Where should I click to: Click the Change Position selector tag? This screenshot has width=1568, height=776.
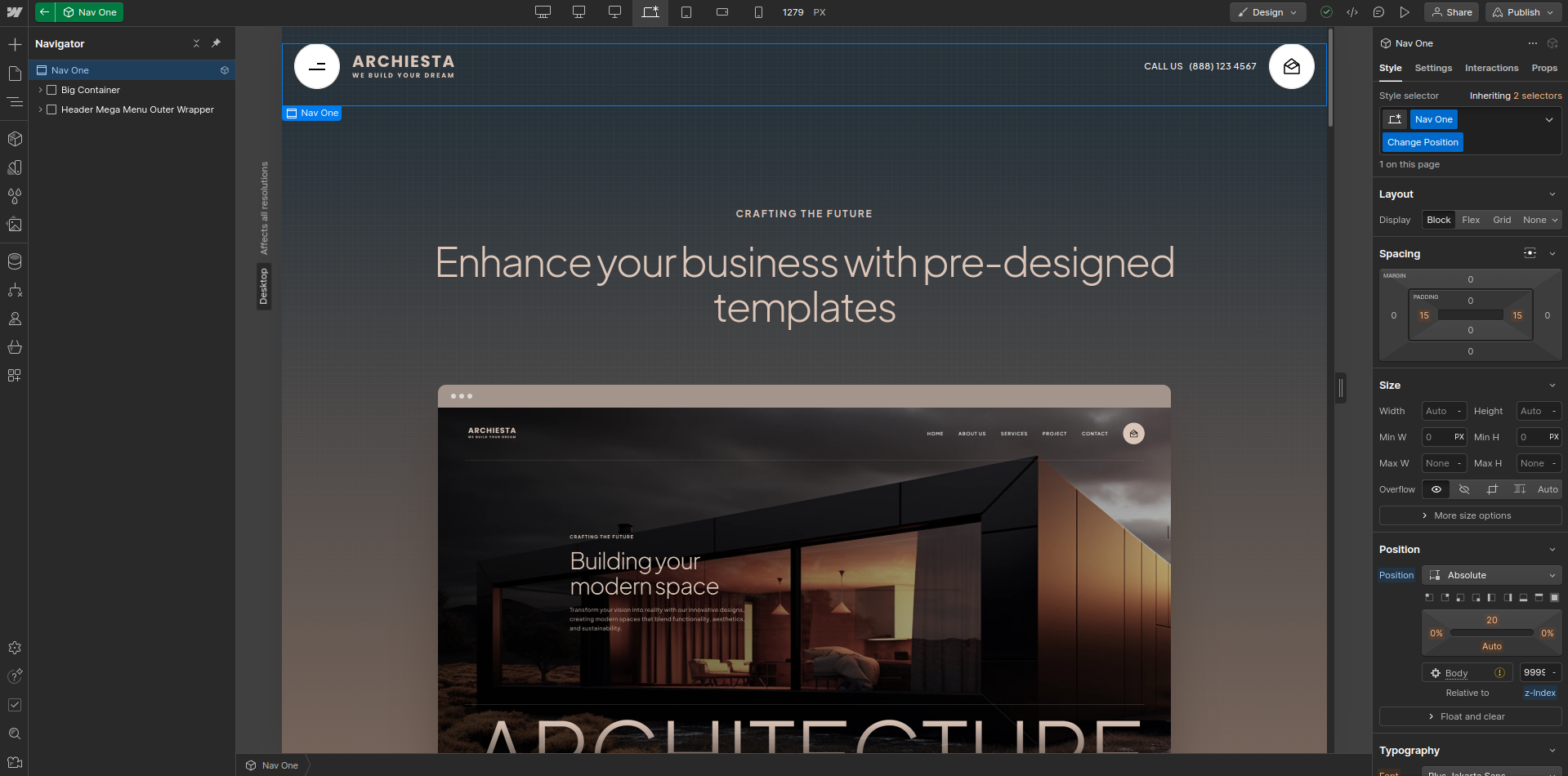(x=1423, y=142)
